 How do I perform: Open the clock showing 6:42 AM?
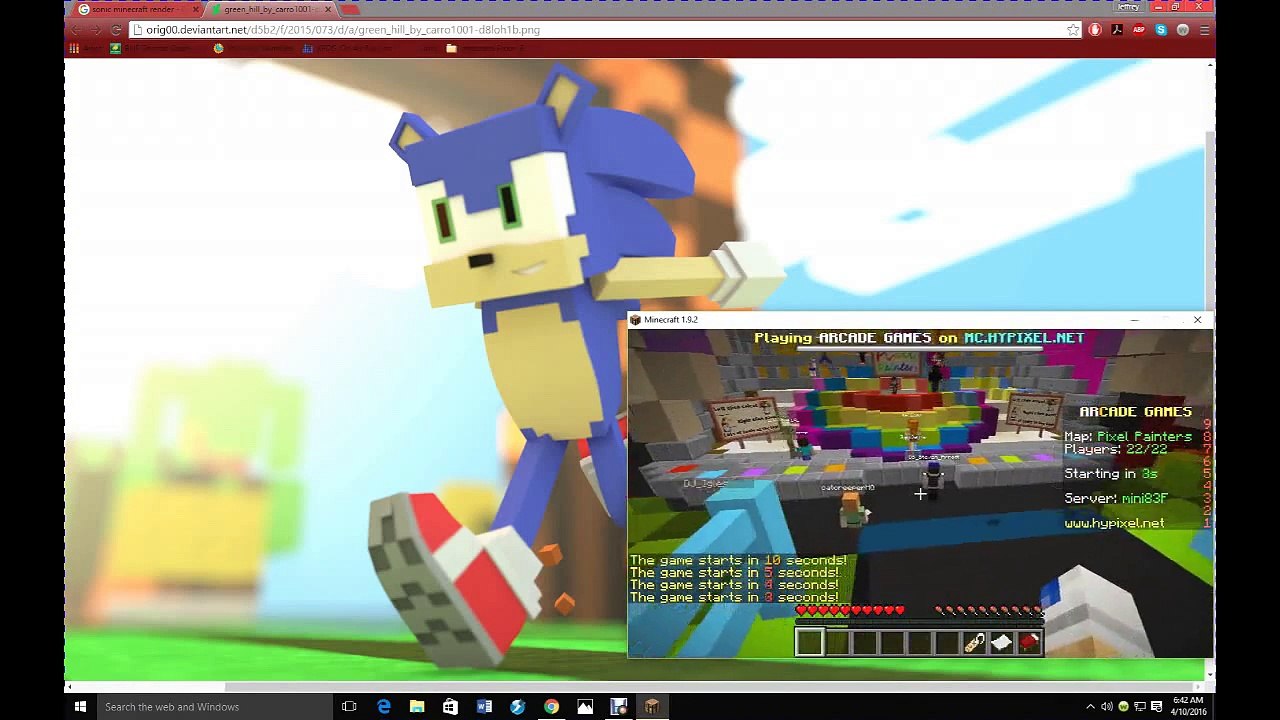(x=1188, y=707)
